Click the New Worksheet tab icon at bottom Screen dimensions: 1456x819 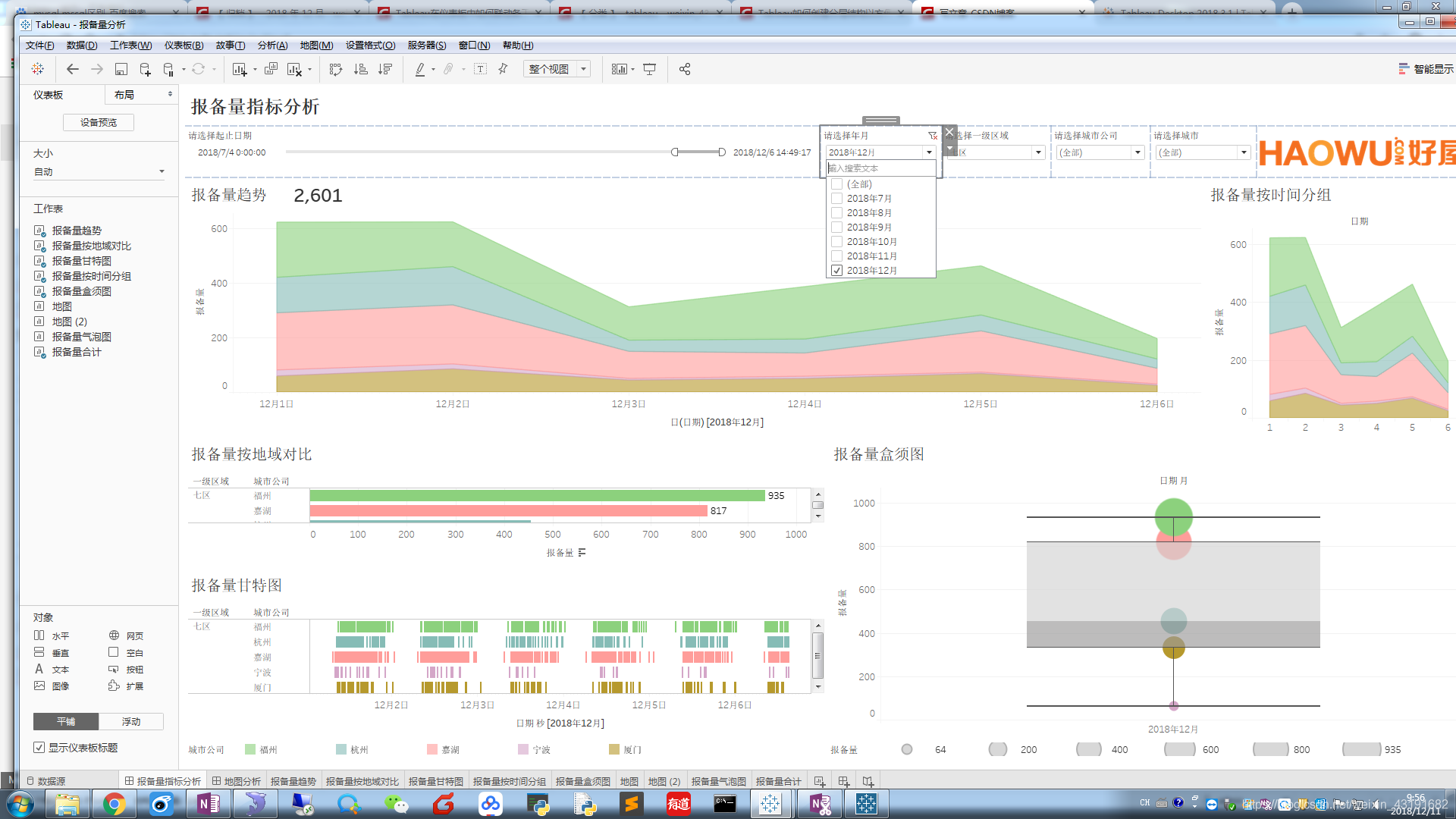[x=819, y=781]
